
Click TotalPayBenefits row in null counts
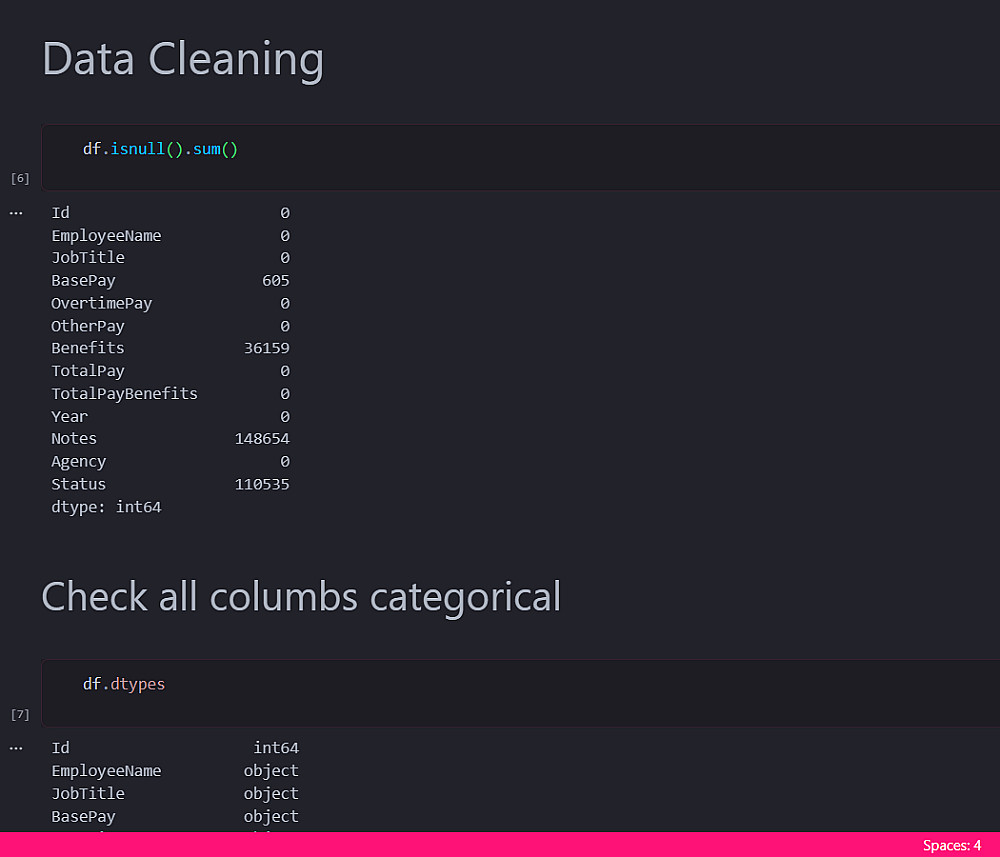pyautogui.click(x=124, y=394)
